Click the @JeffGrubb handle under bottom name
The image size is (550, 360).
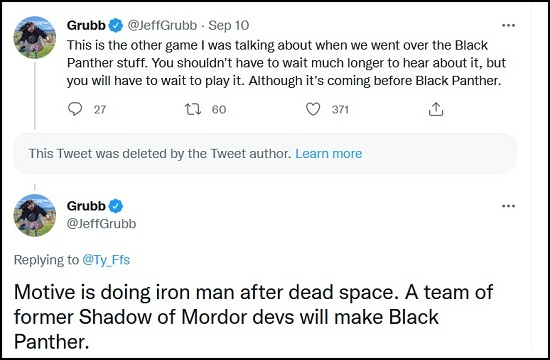point(101,224)
